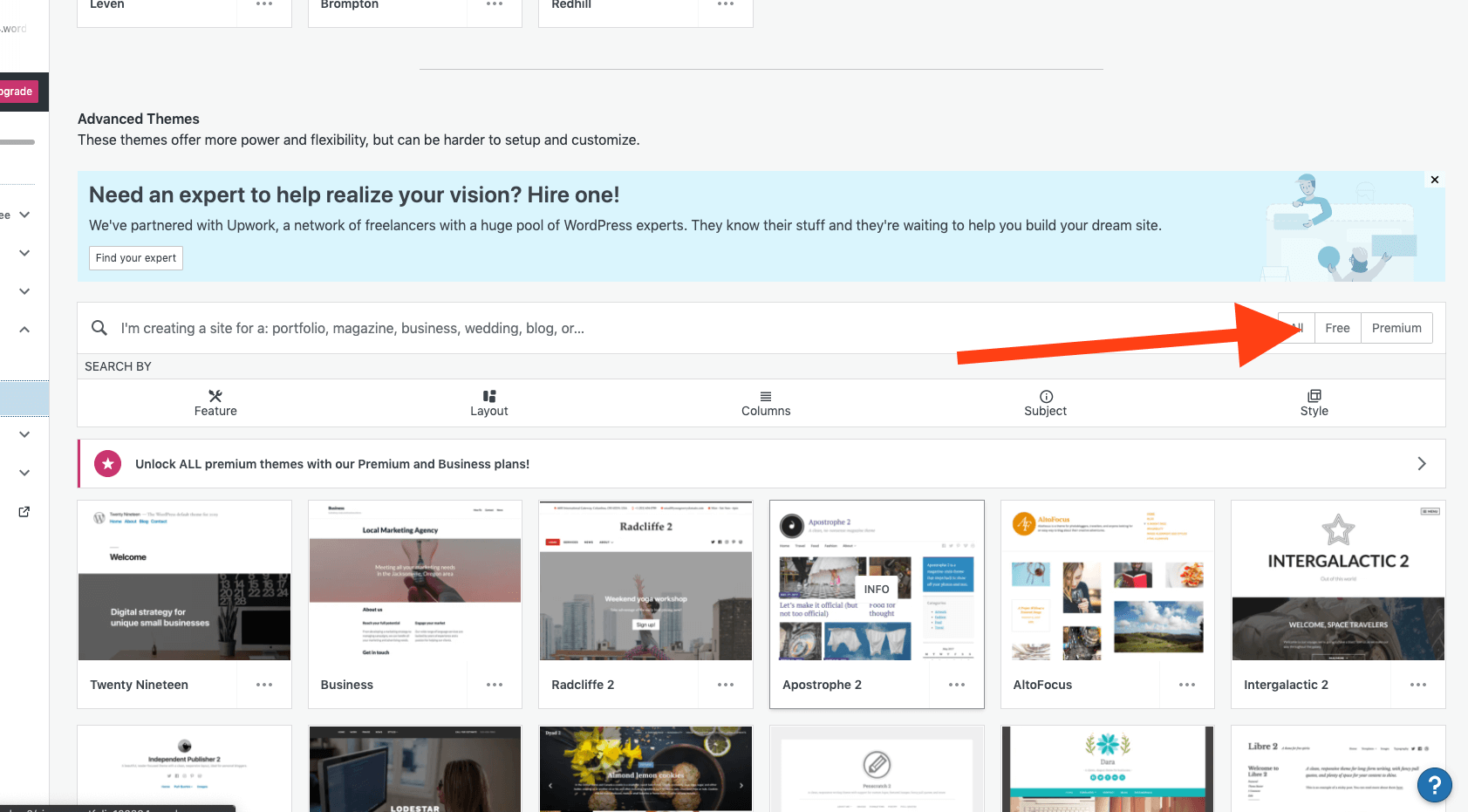Select the Premium themes filter

(x=1396, y=328)
